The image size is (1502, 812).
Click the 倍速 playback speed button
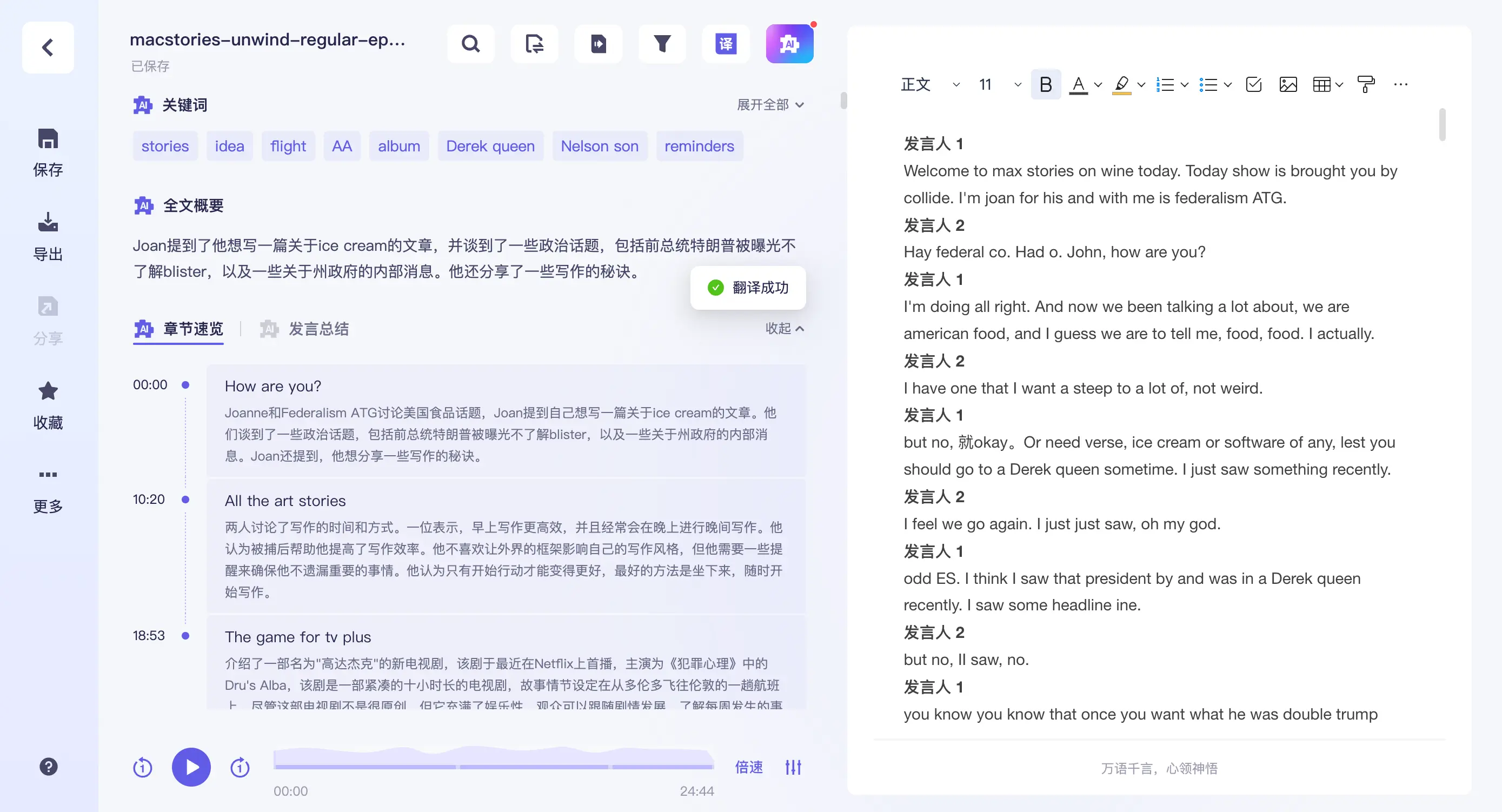tap(749, 767)
